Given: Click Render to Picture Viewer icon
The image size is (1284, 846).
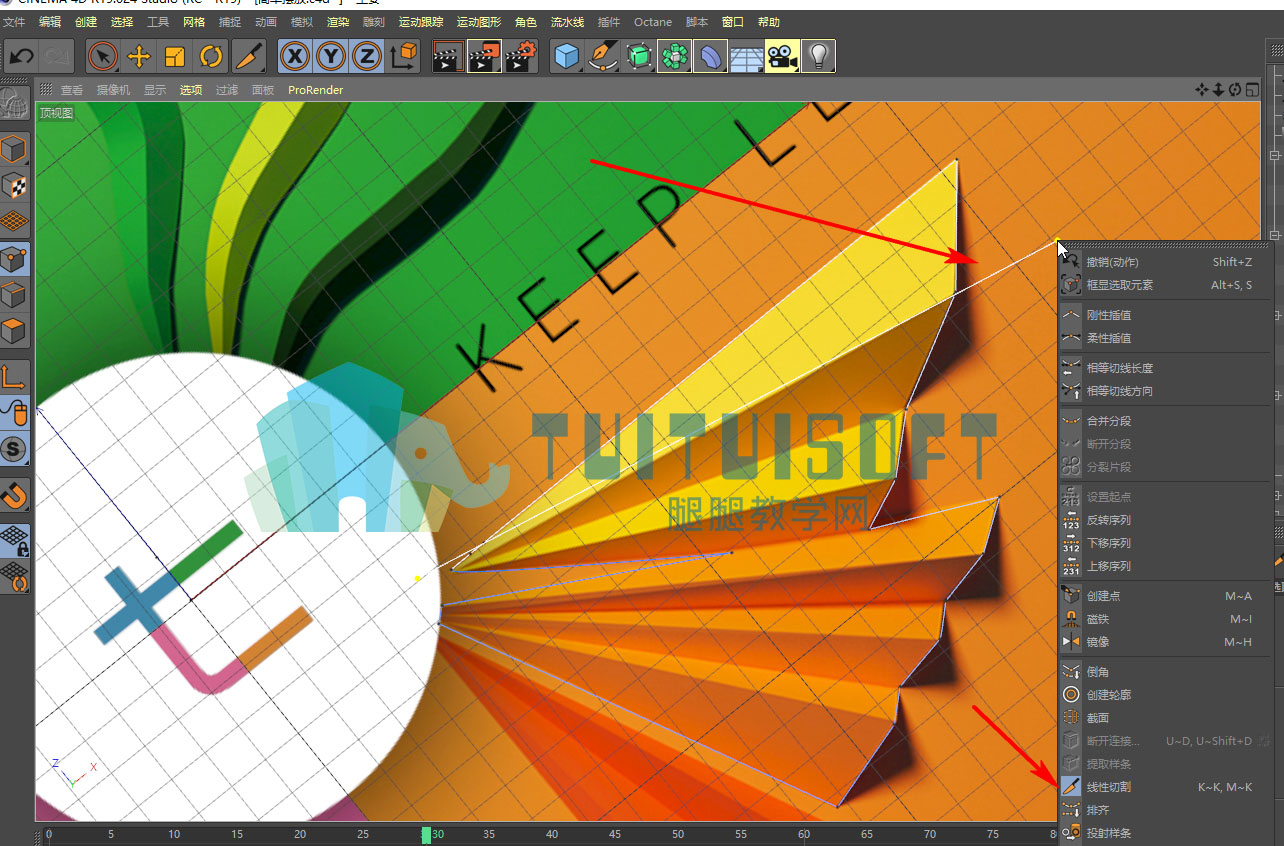Looking at the screenshot, I should click(x=484, y=56).
